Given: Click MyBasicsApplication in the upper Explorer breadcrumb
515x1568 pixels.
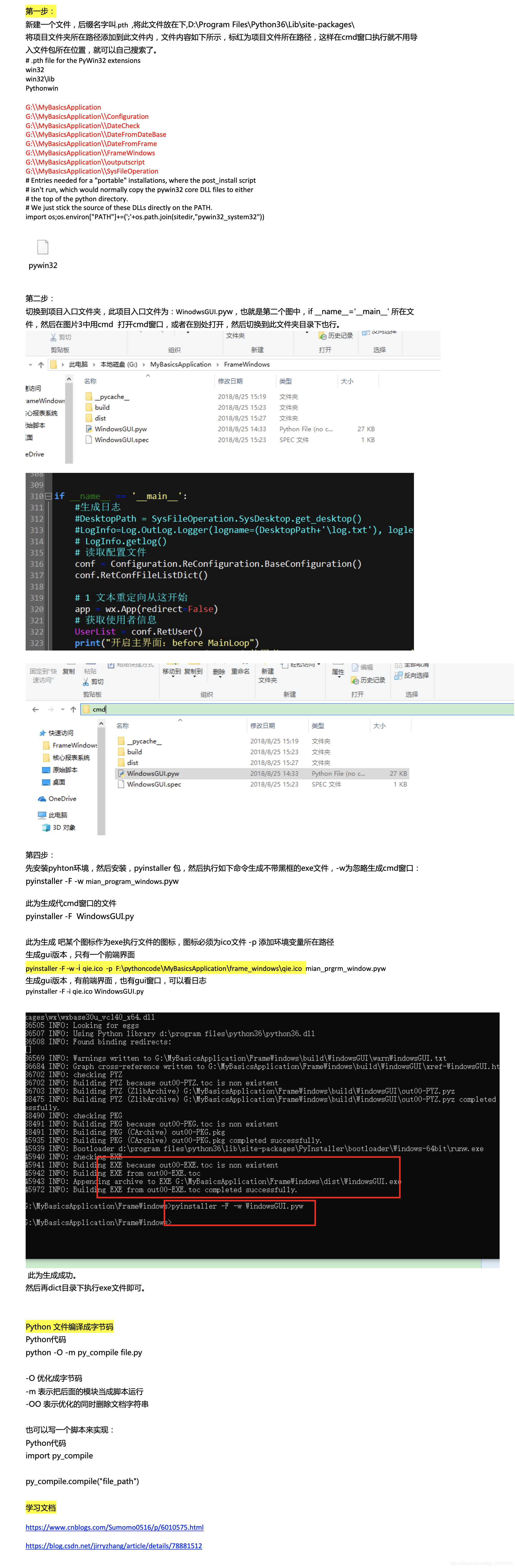Looking at the screenshot, I should click(x=181, y=365).
